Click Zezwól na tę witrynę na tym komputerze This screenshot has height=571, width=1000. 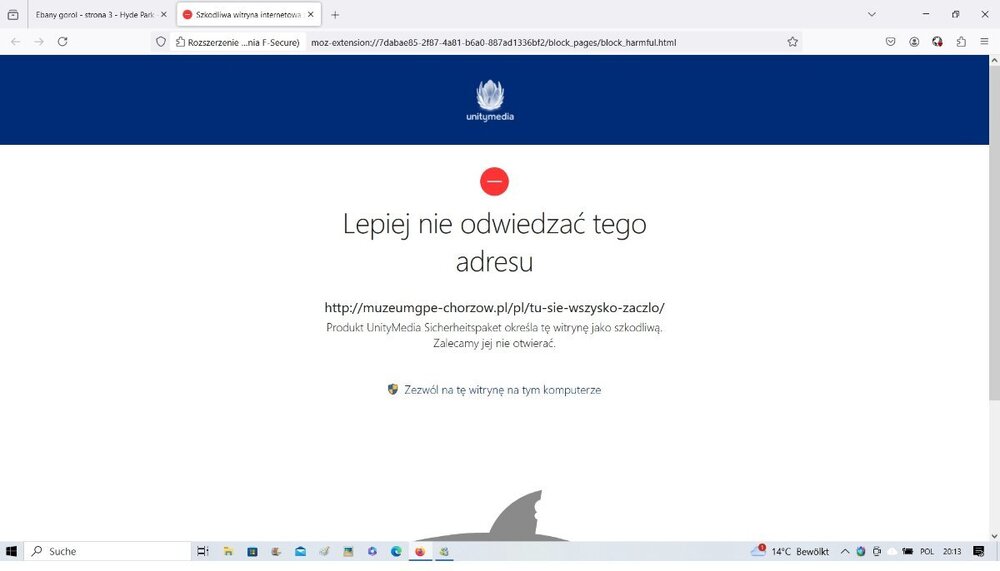point(502,390)
